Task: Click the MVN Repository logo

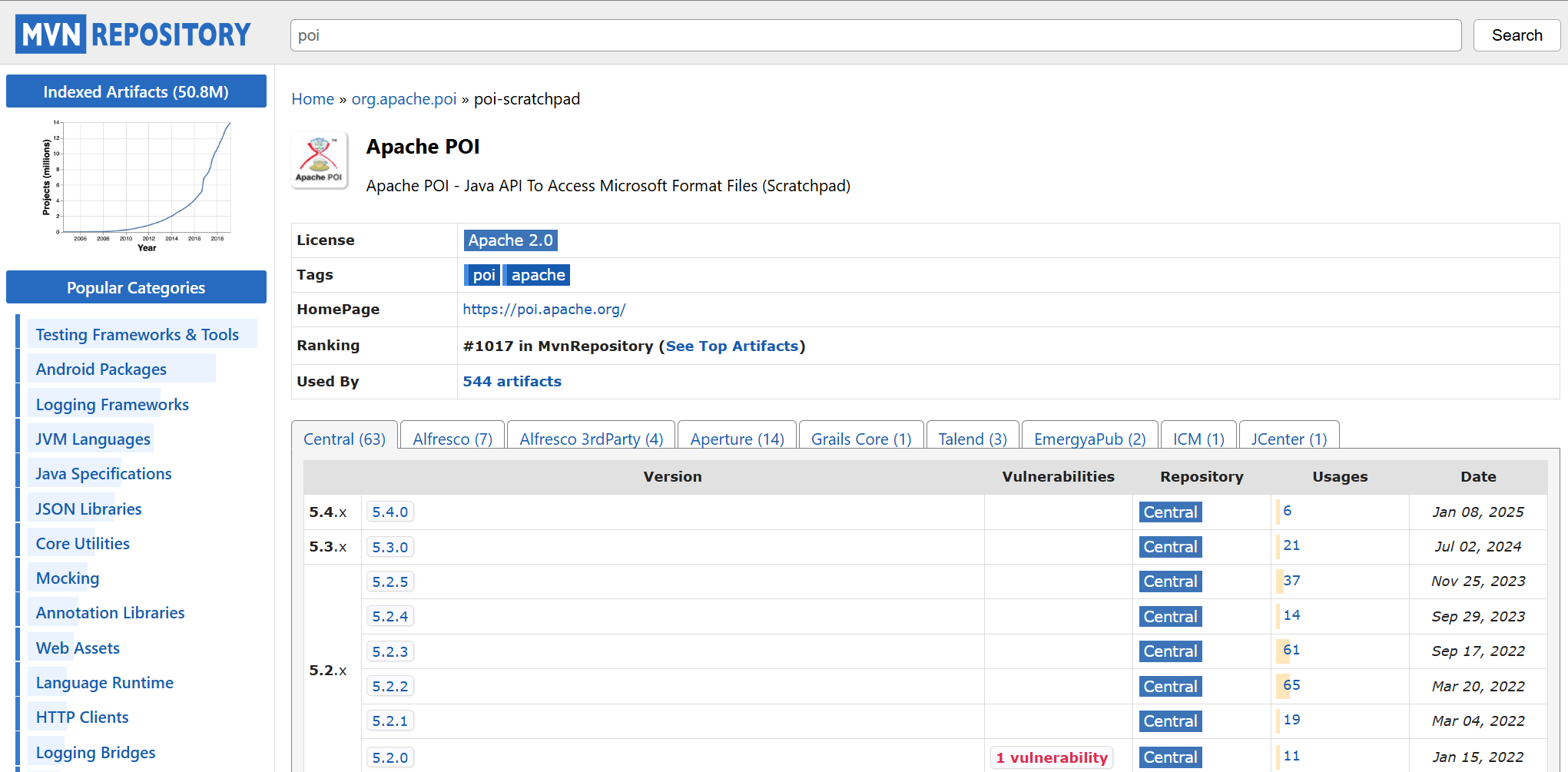Action: coord(133,34)
